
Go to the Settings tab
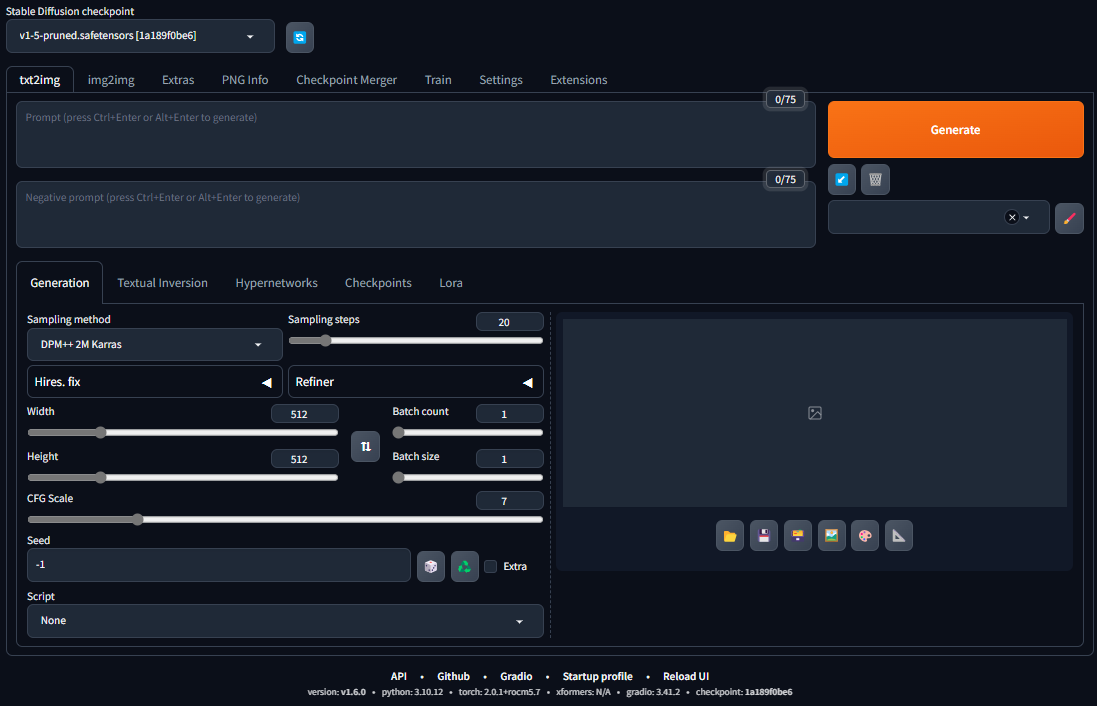click(x=501, y=80)
